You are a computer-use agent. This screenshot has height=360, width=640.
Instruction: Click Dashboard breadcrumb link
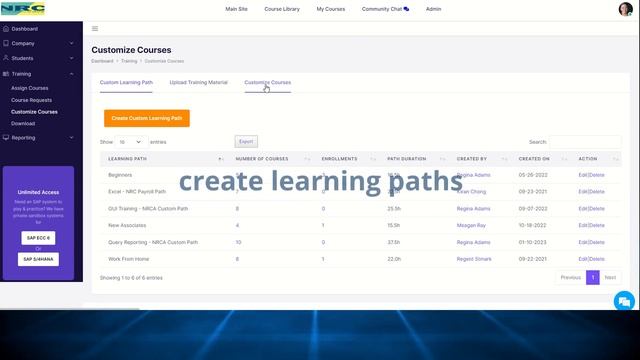(102, 61)
